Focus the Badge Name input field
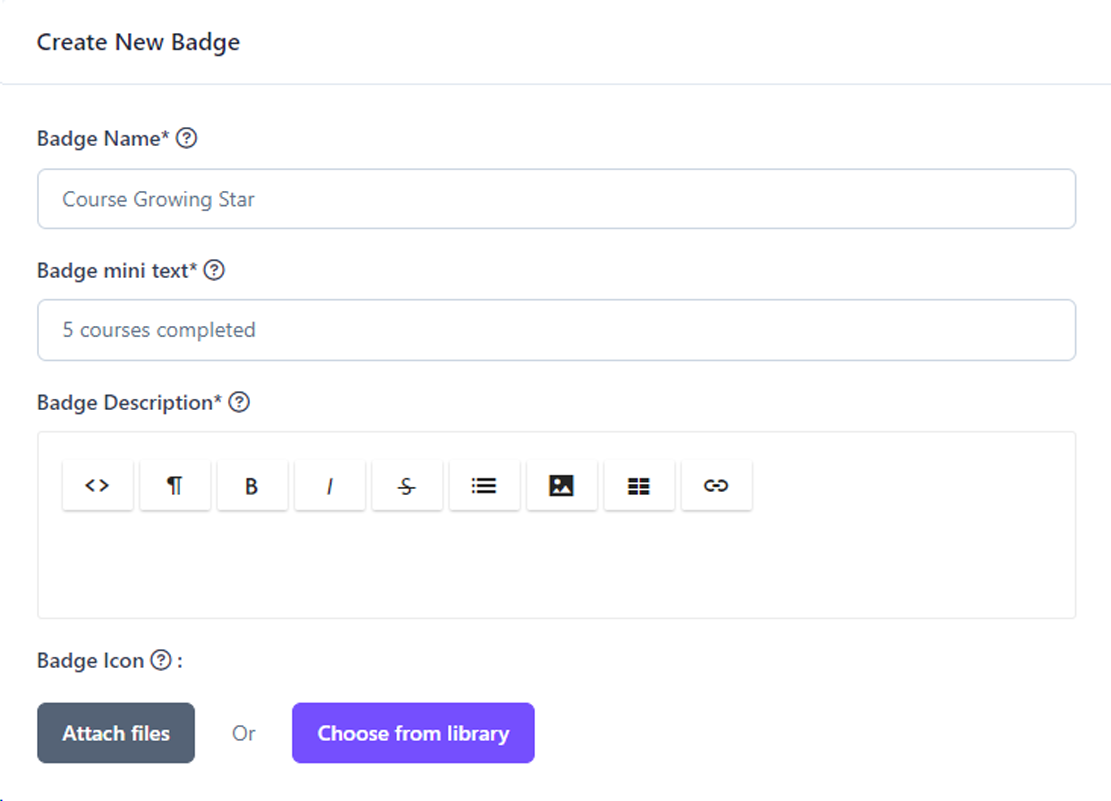This screenshot has width=1111, height=801. (x=556, y=199)
